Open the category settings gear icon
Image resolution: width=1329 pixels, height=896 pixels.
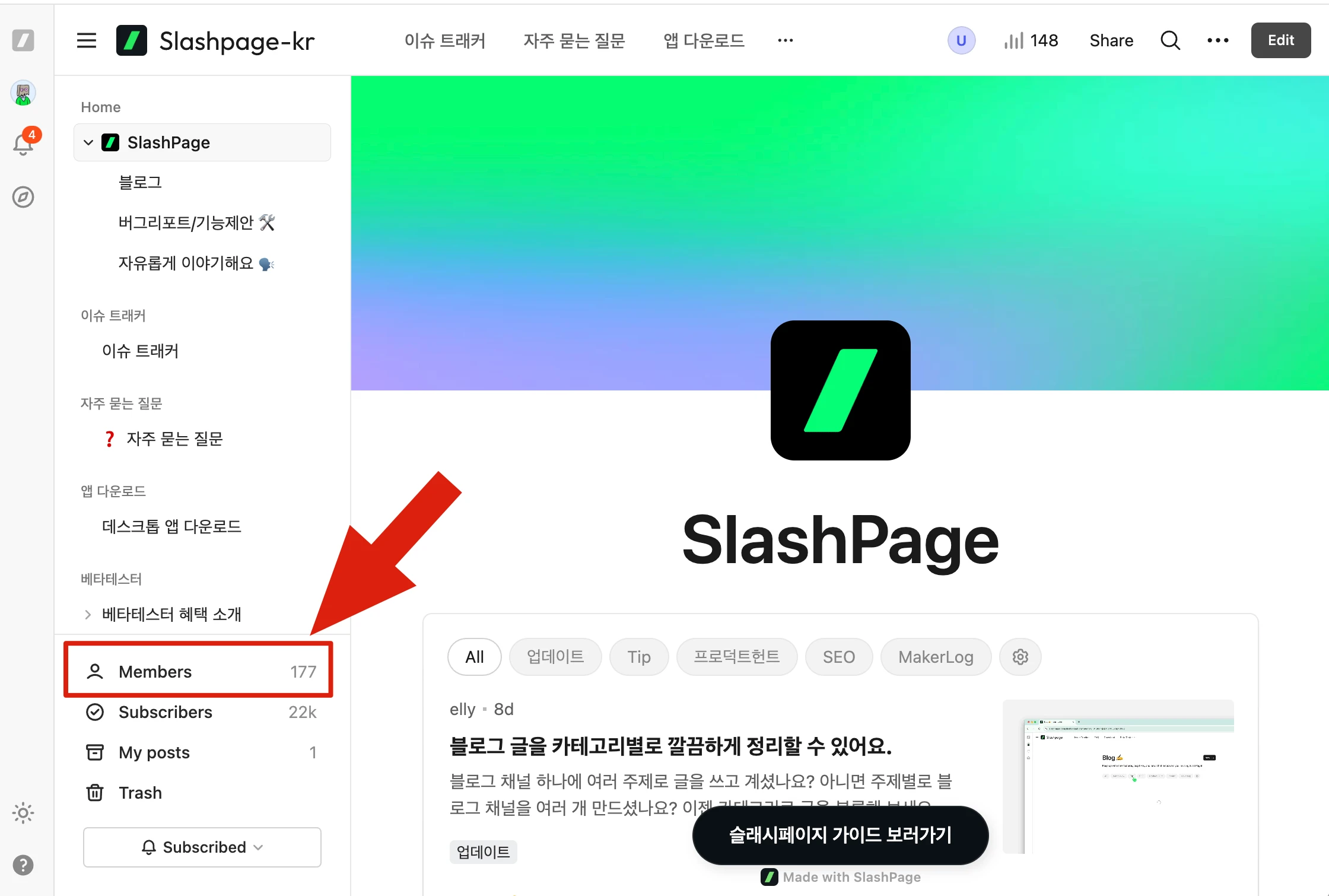click(x=1020, y=657)
